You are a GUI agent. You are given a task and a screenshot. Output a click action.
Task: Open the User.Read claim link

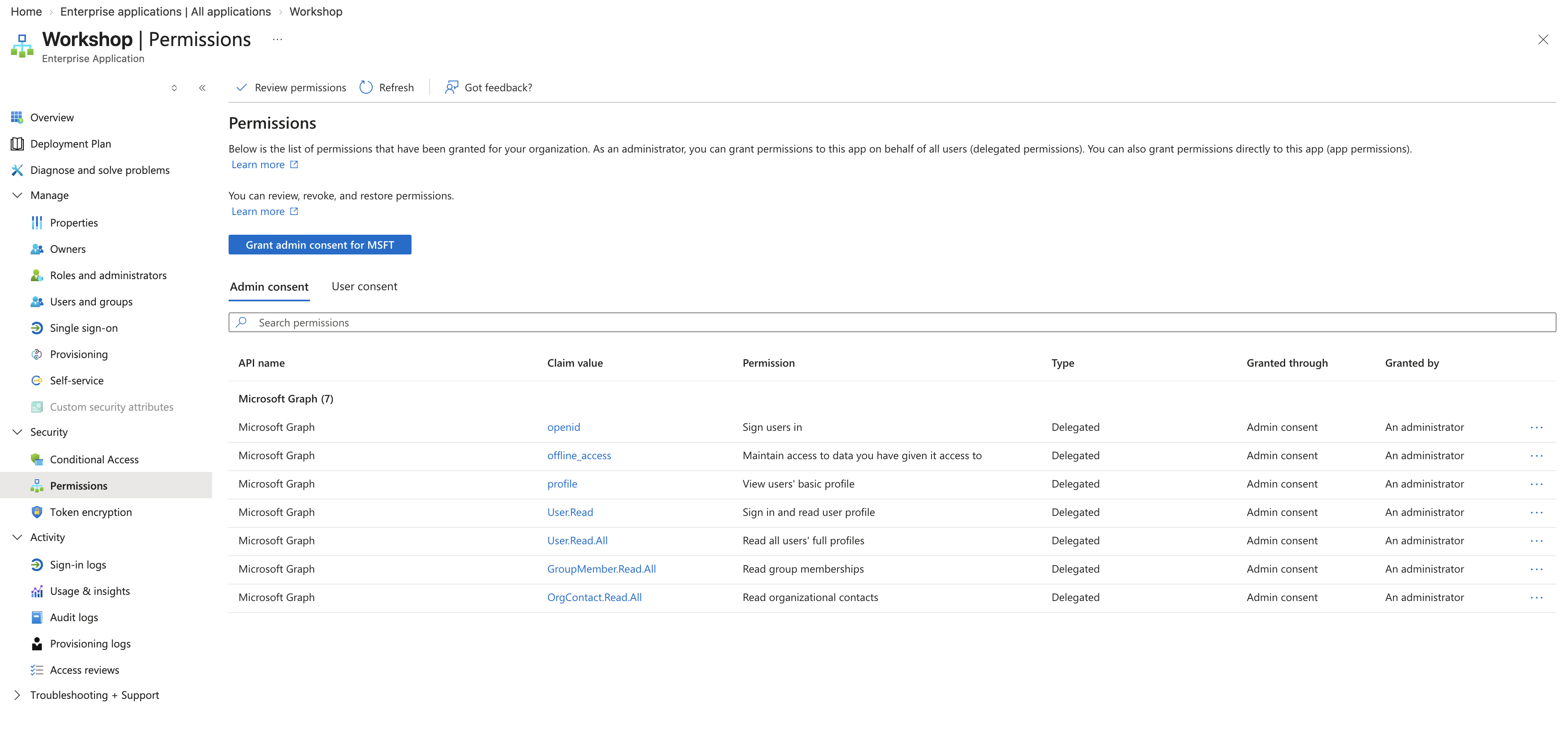pyautogui.click(x=570, y=512)
